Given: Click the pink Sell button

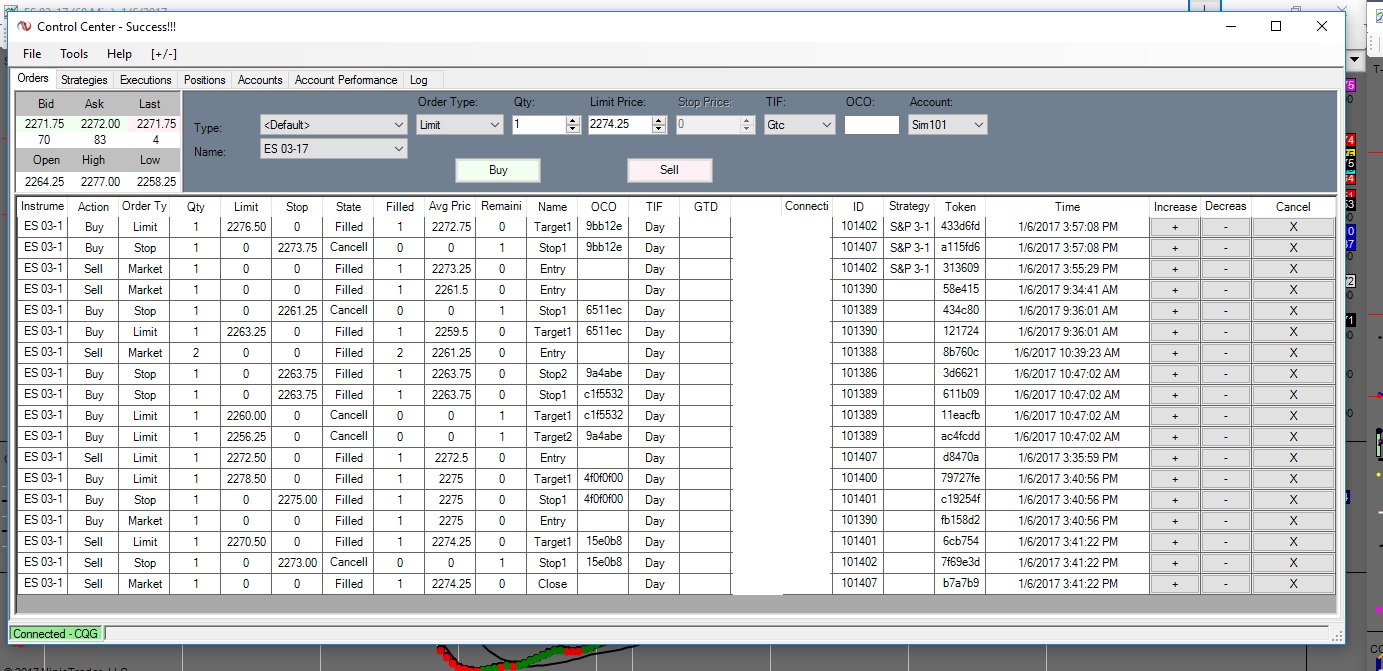Looking at the screenshot, I should coord(670,170).
